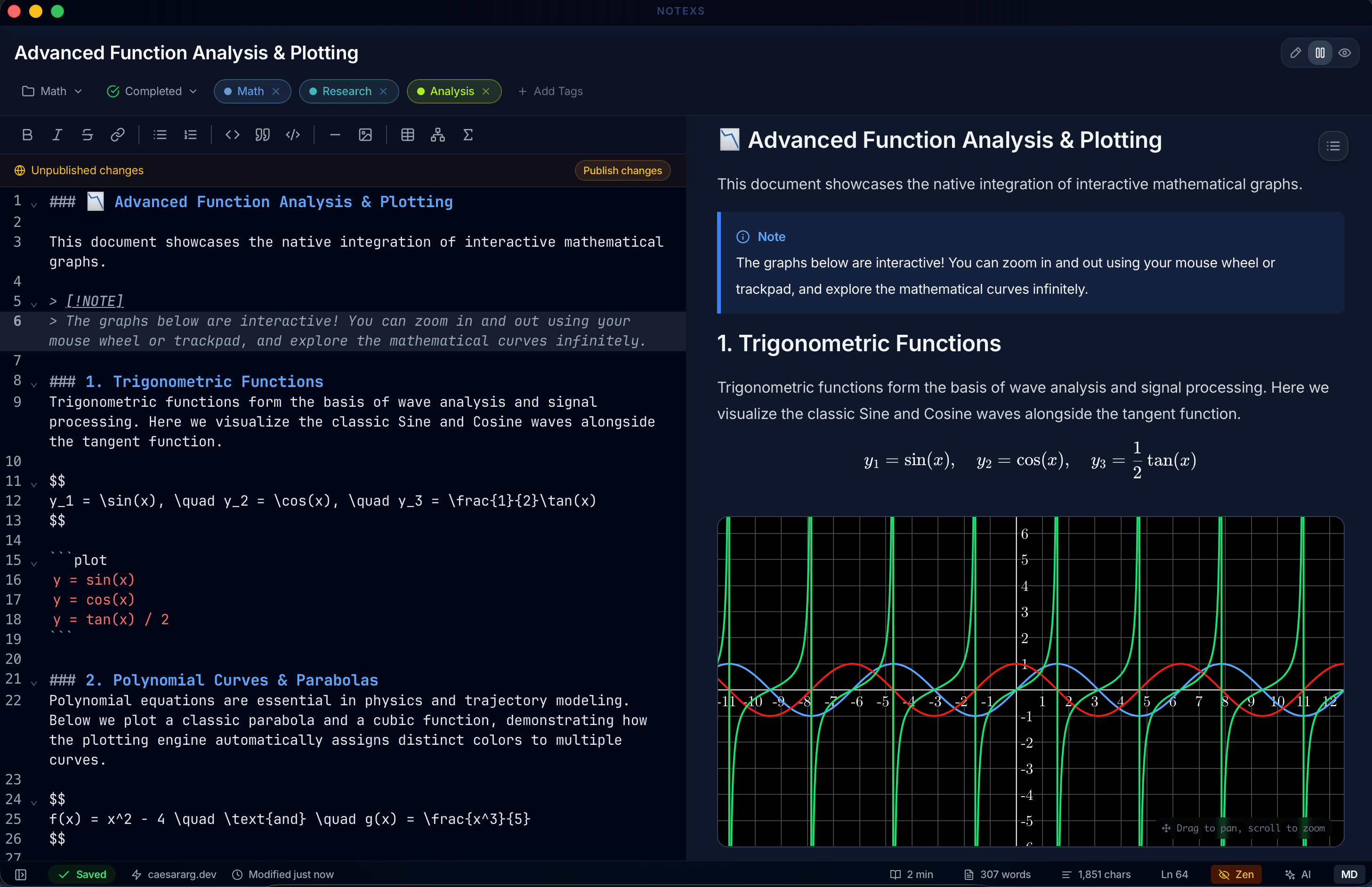Insert a diagram
1372x887 pixels.
coord(438,135)
